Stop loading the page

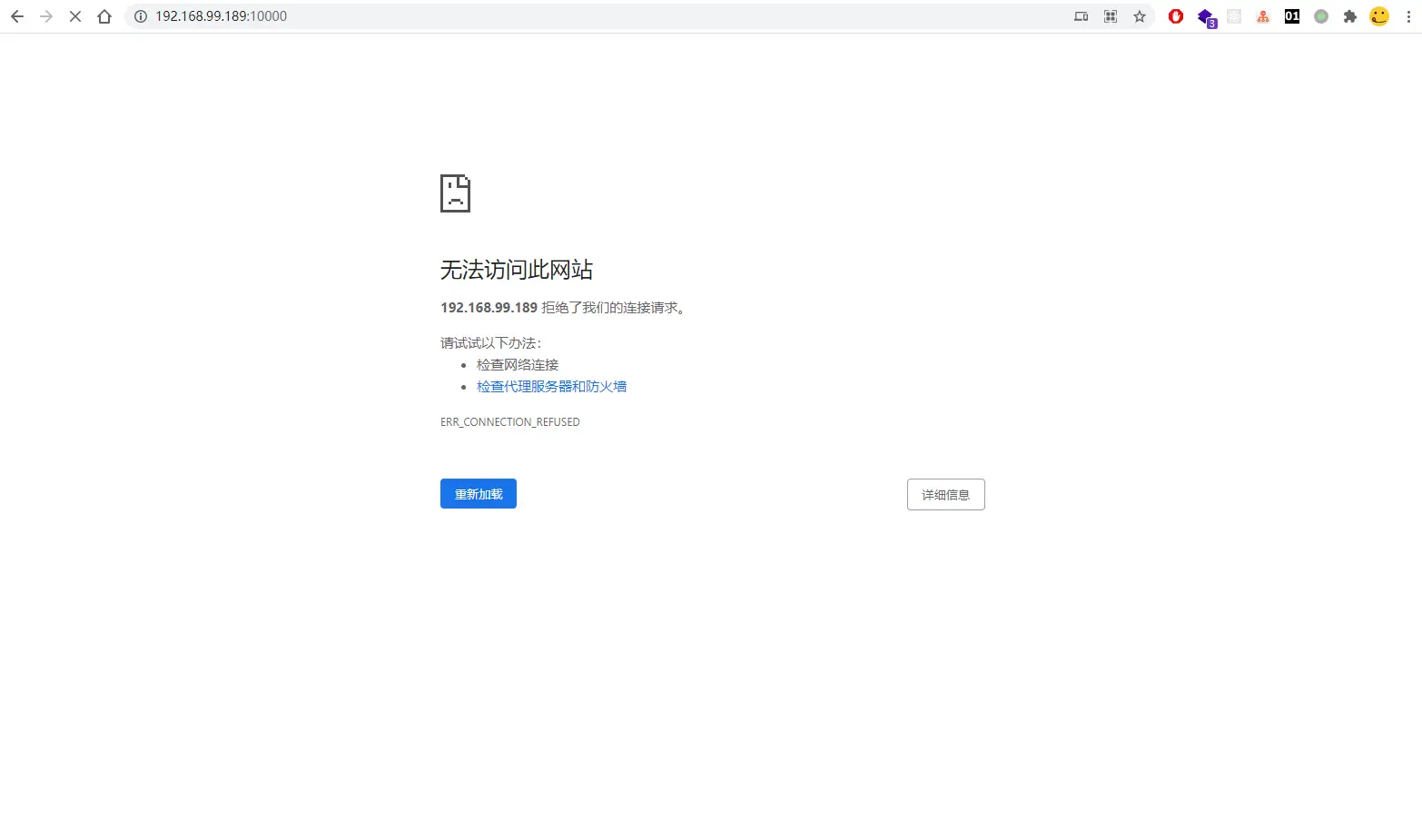click(75, 16)
